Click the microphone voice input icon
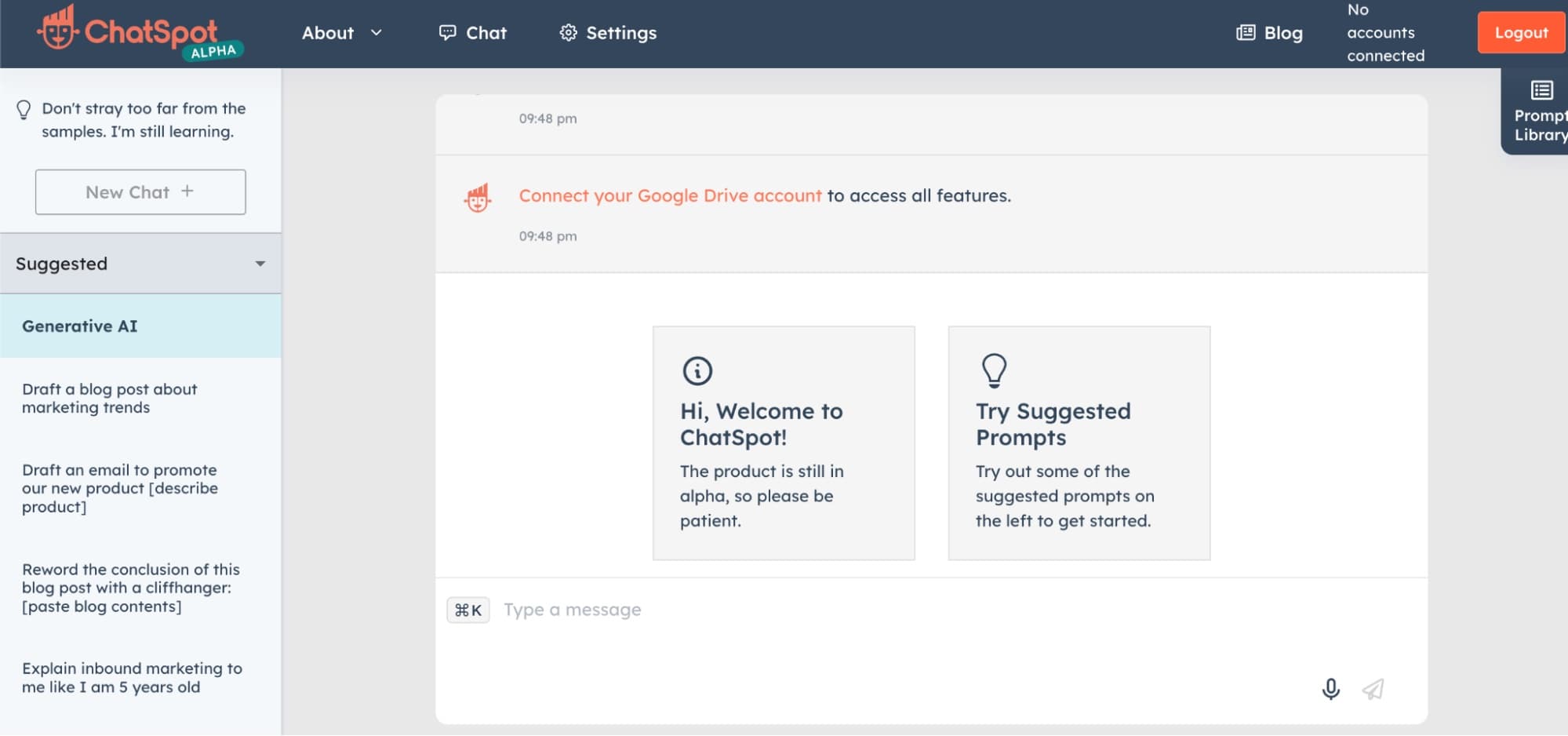 click(x=1330, y=689)
